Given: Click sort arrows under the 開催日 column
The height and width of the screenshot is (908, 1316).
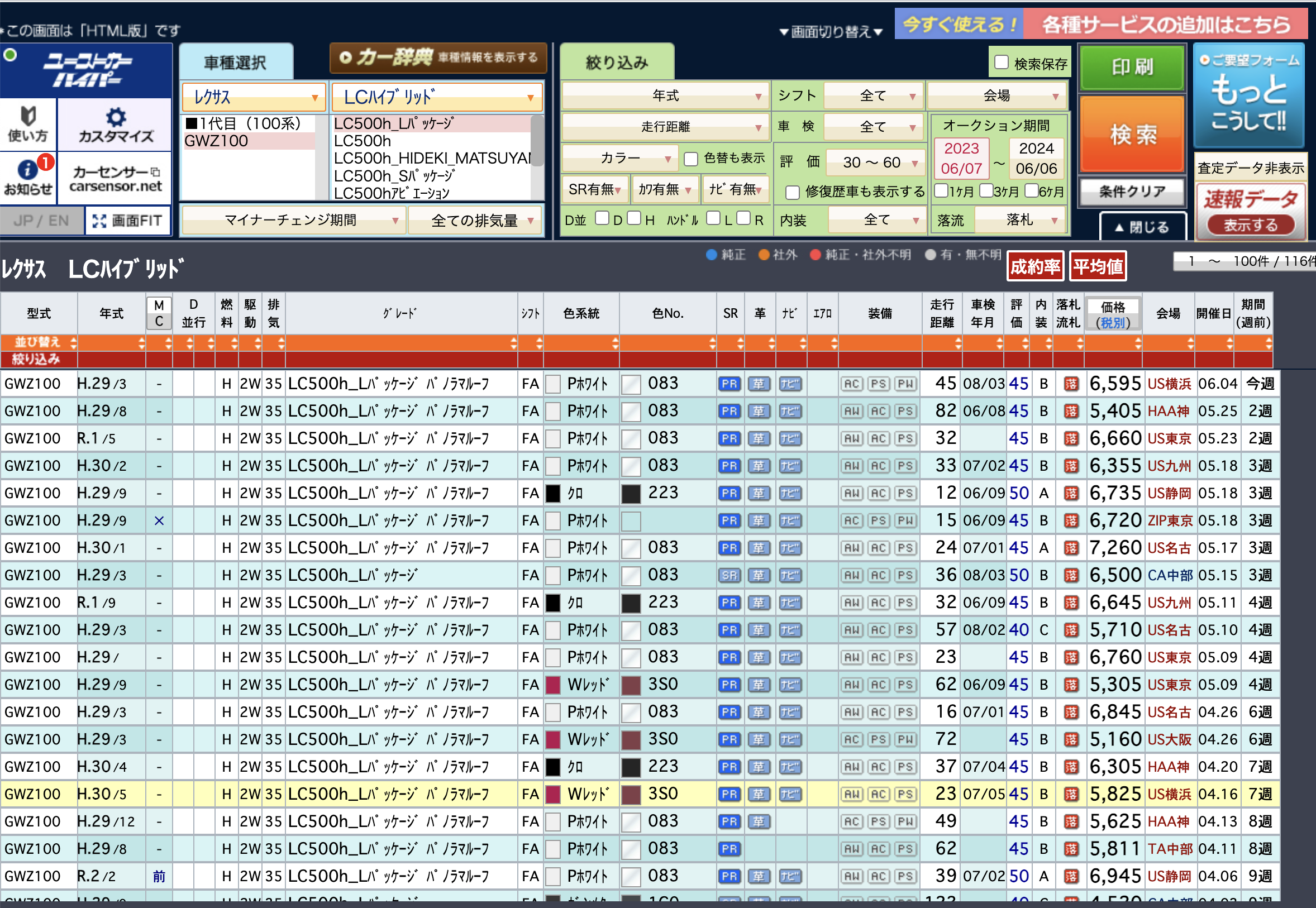Looking at the screenshot, I should (1229, 343).
